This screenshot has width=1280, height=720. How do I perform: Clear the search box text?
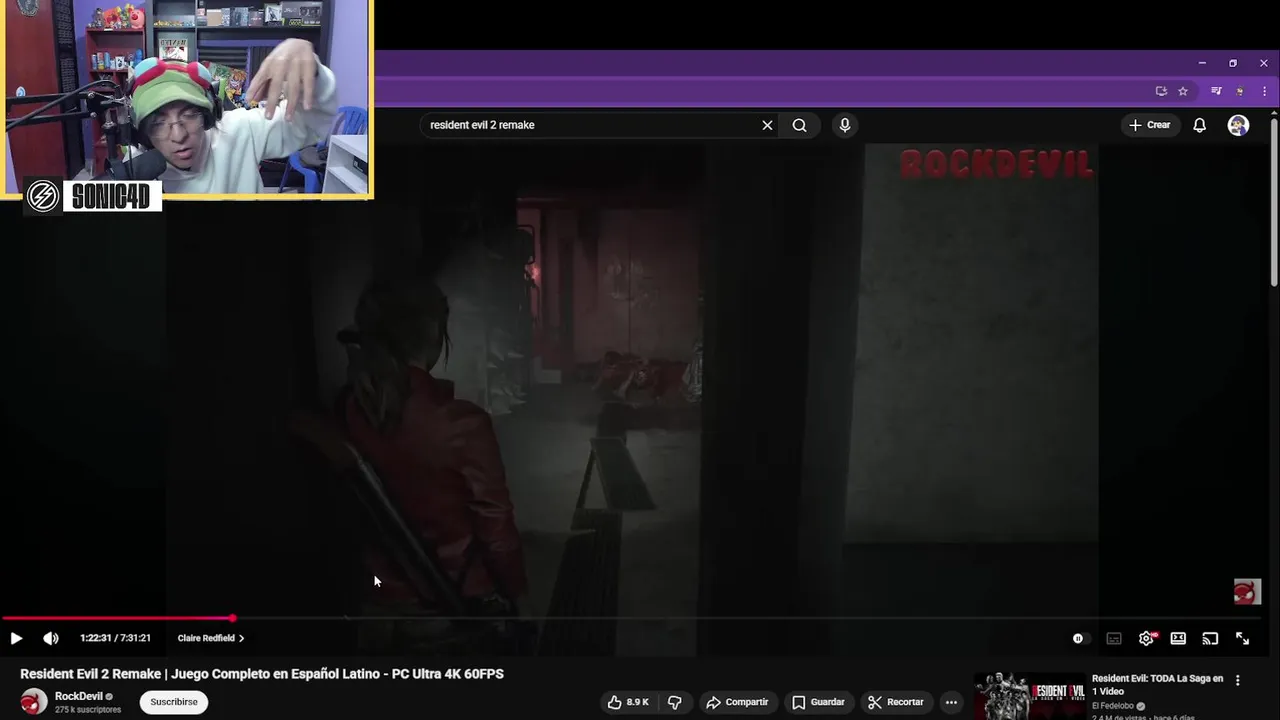(x=767, y=125)
